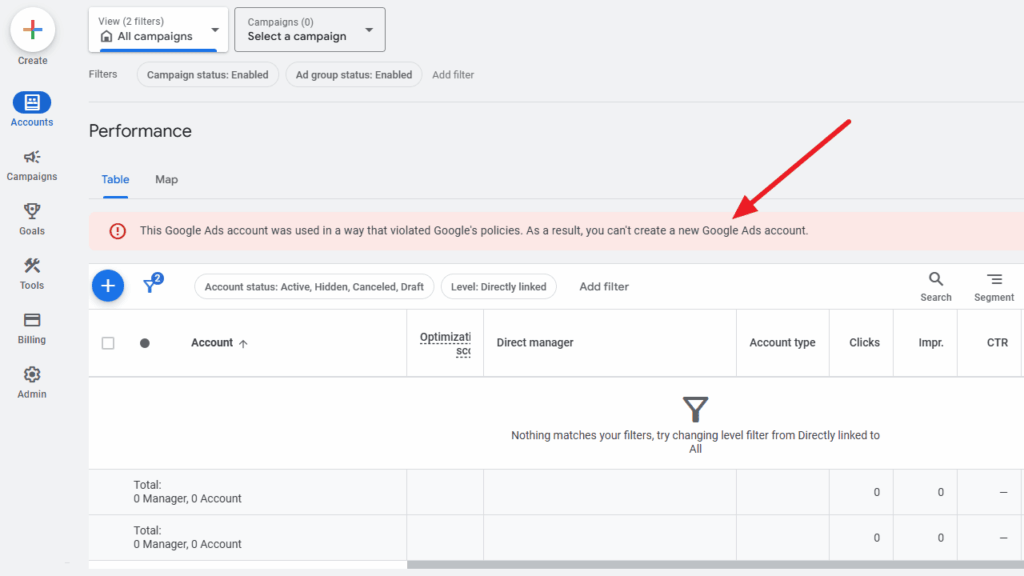
Task: Open the Tools section
Action: pyautogui.click(x=32, y=269)
